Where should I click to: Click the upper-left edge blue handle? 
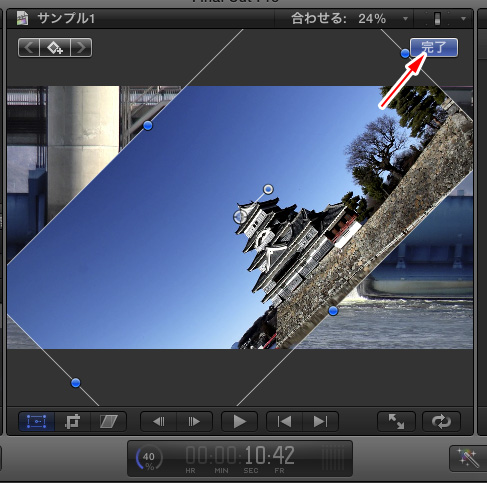[148, 125]
